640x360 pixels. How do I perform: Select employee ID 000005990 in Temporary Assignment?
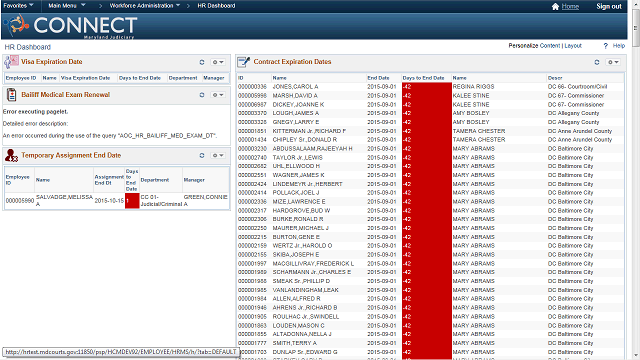20,201
